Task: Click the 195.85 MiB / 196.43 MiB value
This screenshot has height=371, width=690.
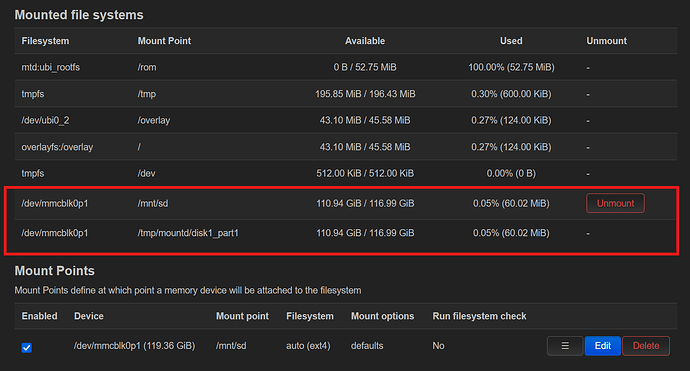Action: (365, 94)
